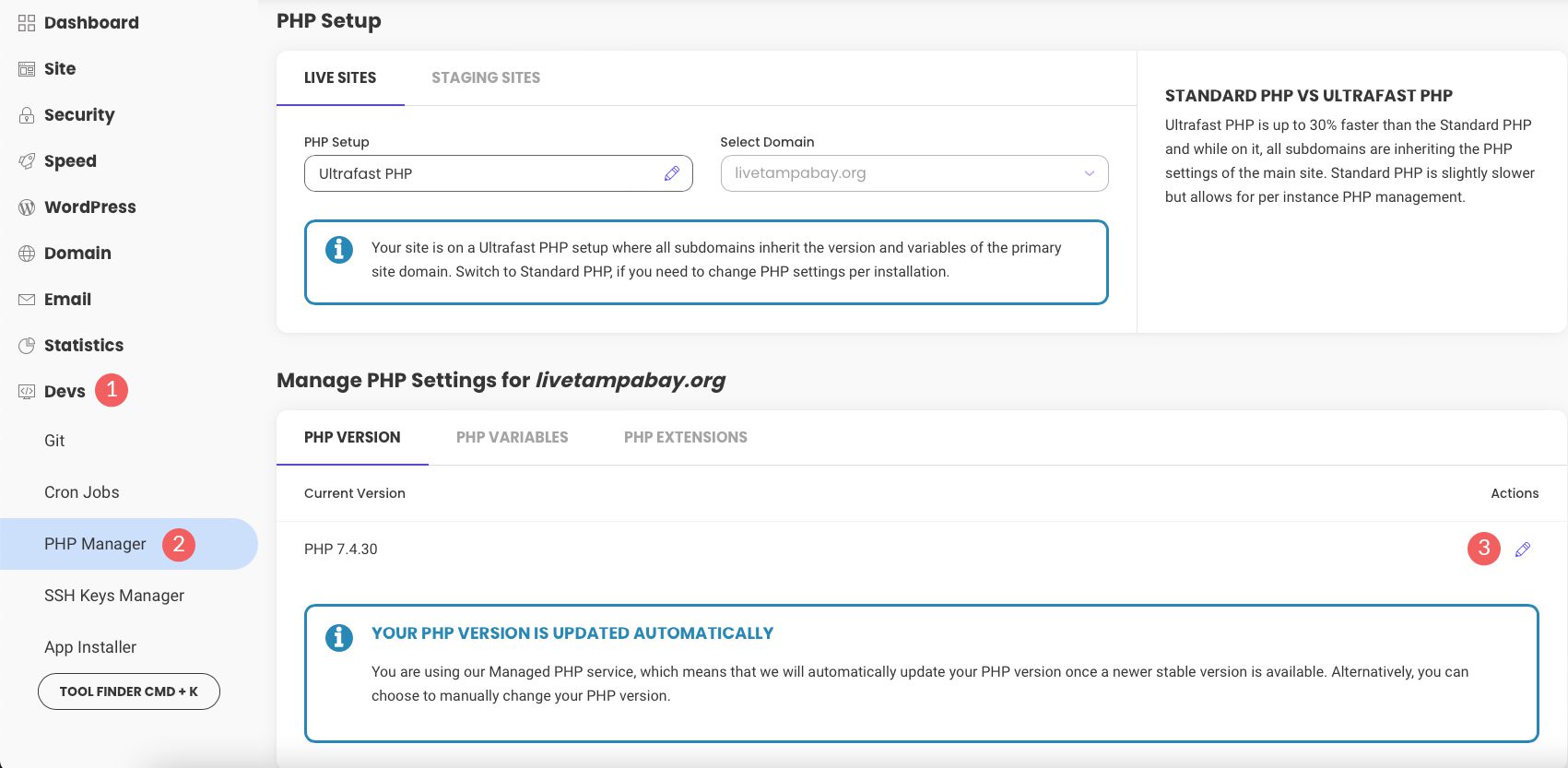Go to SSH Keys Manager
Image resolution: width=1568 pixels, height=768 pixels.
click(114, 596)
